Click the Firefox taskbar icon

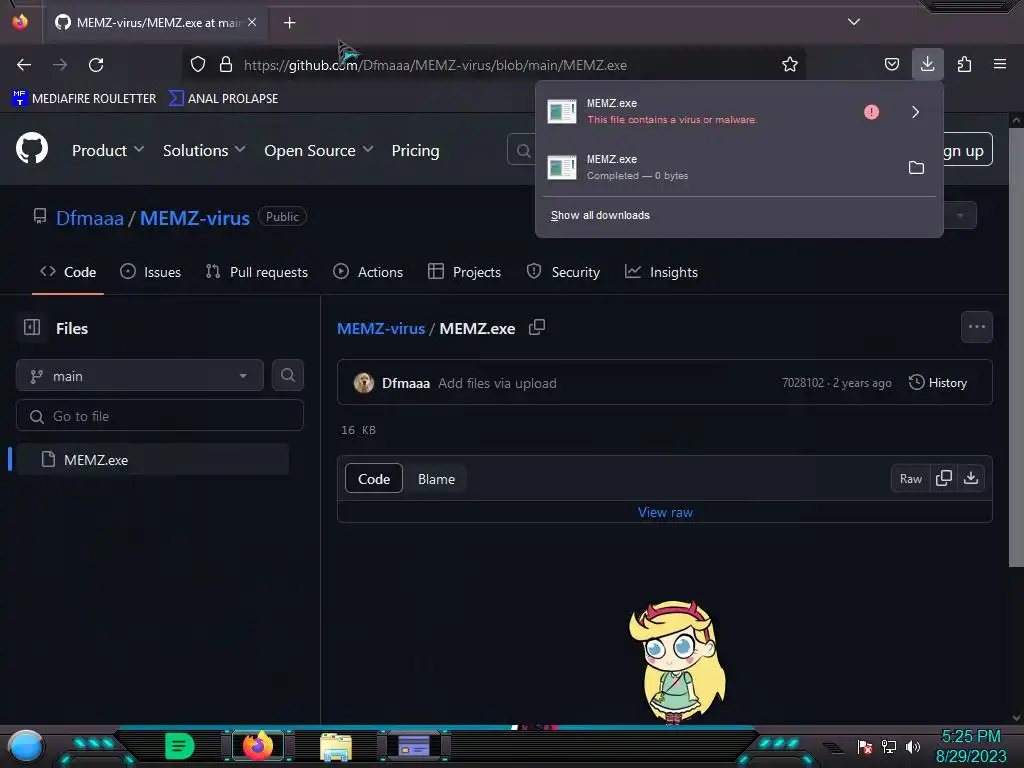pos(258,746)
